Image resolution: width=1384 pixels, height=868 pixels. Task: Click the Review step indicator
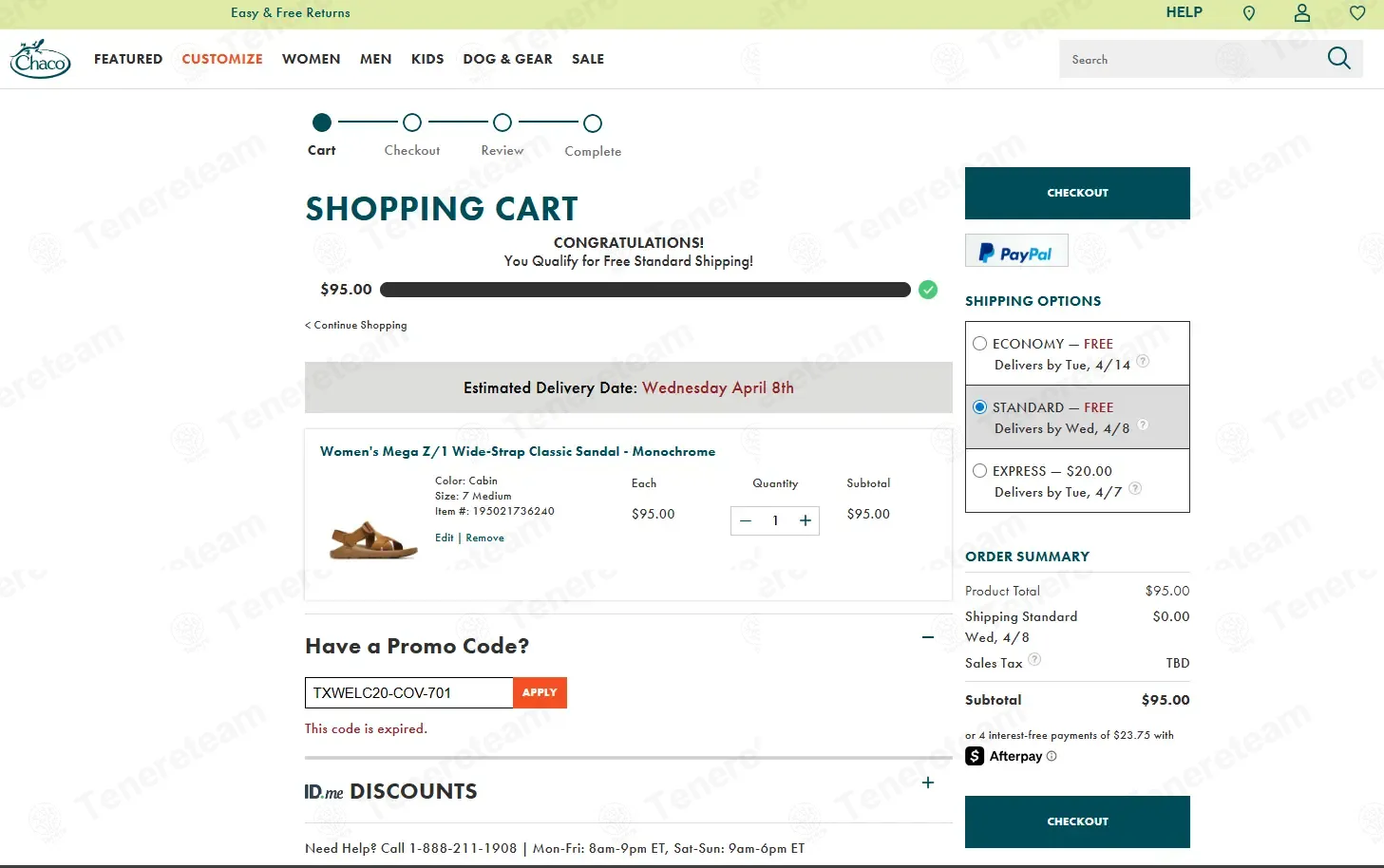(502, 123)
